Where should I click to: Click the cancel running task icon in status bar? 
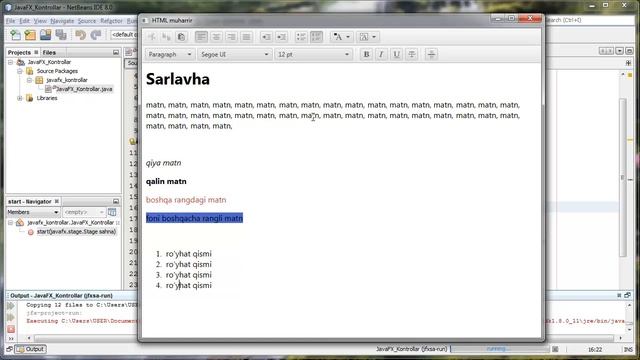click(x=556, y=349)
